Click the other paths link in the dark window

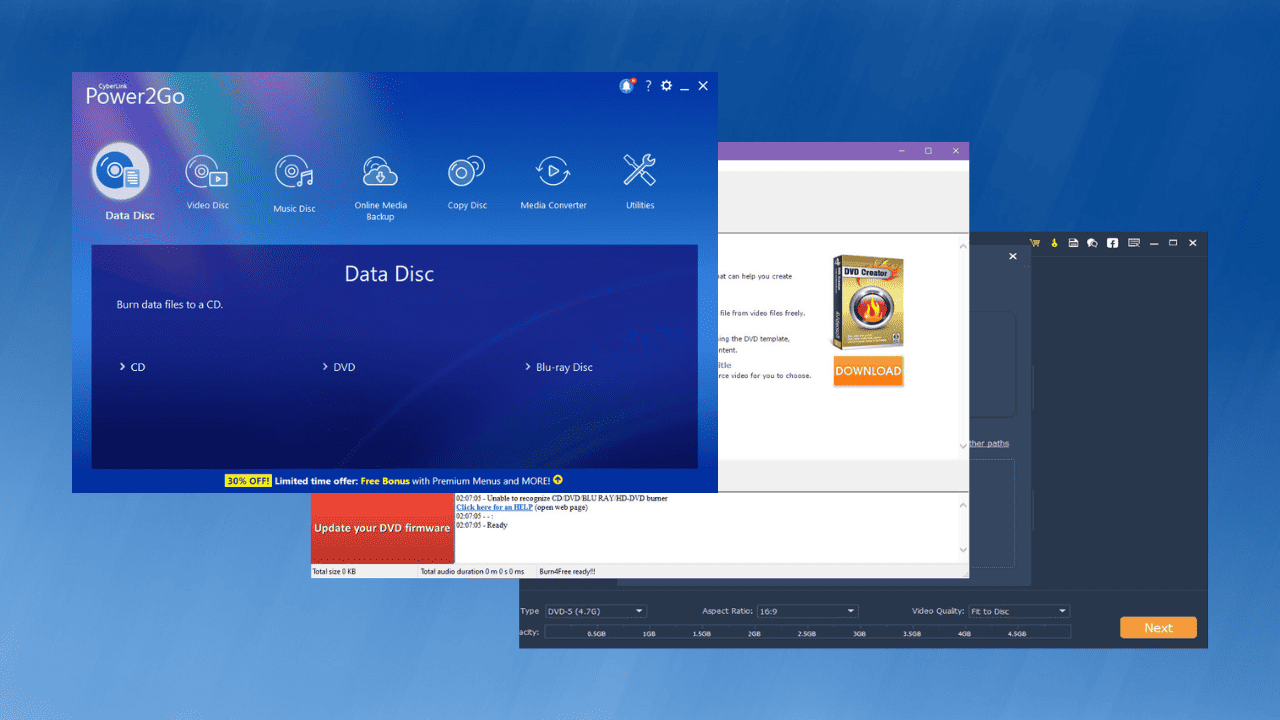(988, 443)
